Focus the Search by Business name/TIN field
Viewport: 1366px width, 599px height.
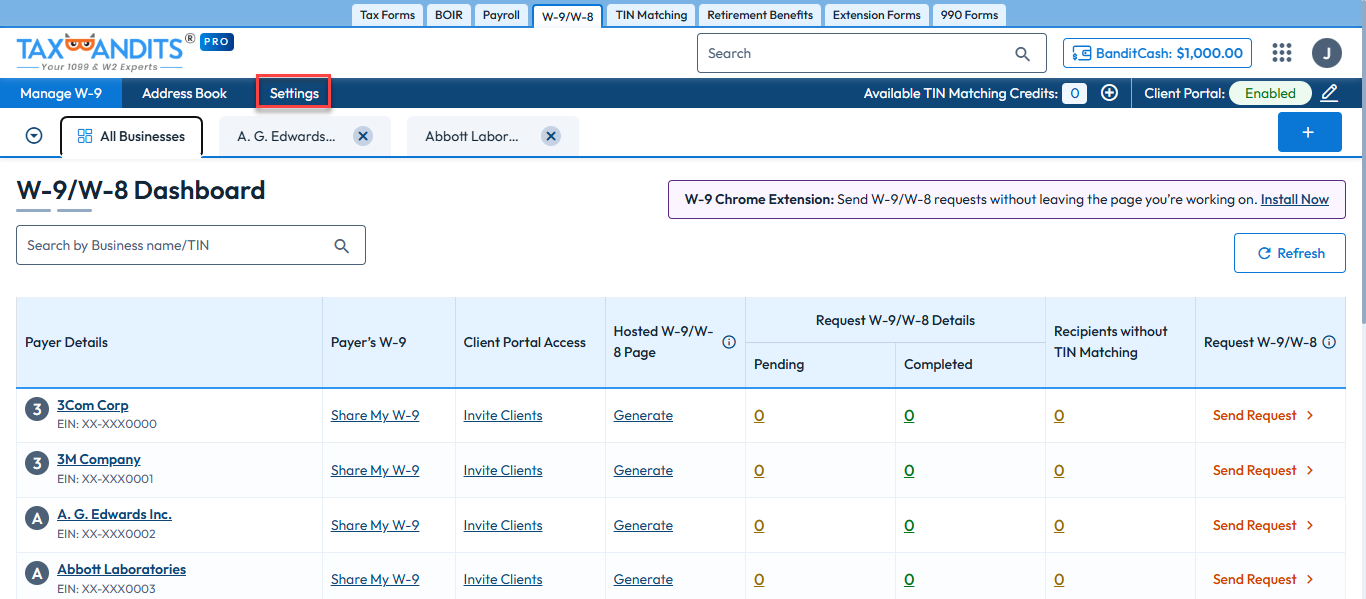pyautogui.click(x=191, y=245)
